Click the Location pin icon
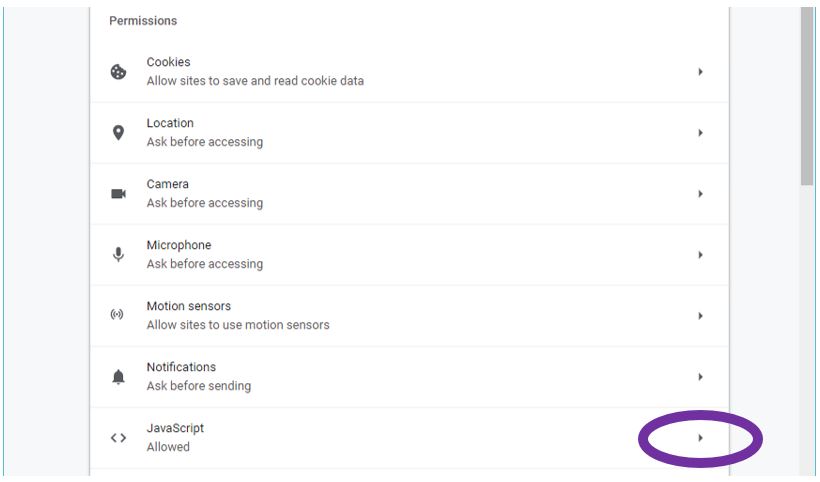 118,133
